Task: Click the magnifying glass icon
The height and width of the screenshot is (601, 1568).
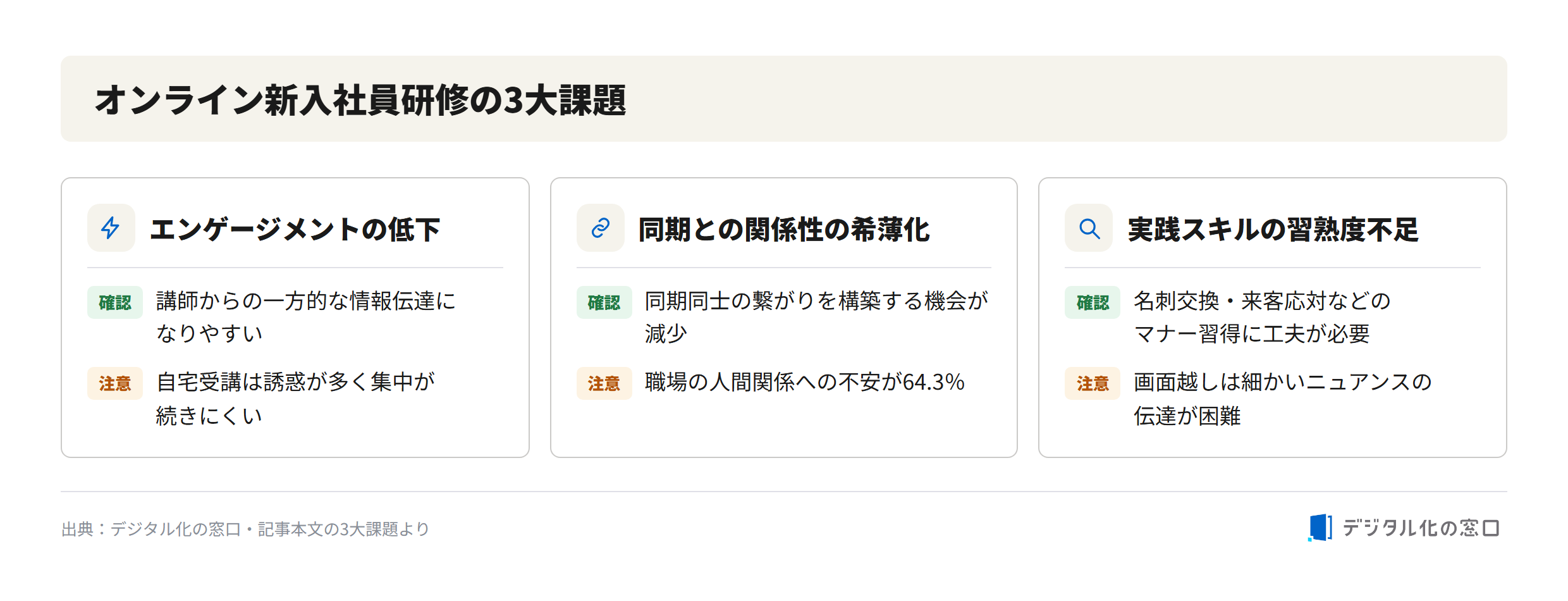Action: 1089,228
